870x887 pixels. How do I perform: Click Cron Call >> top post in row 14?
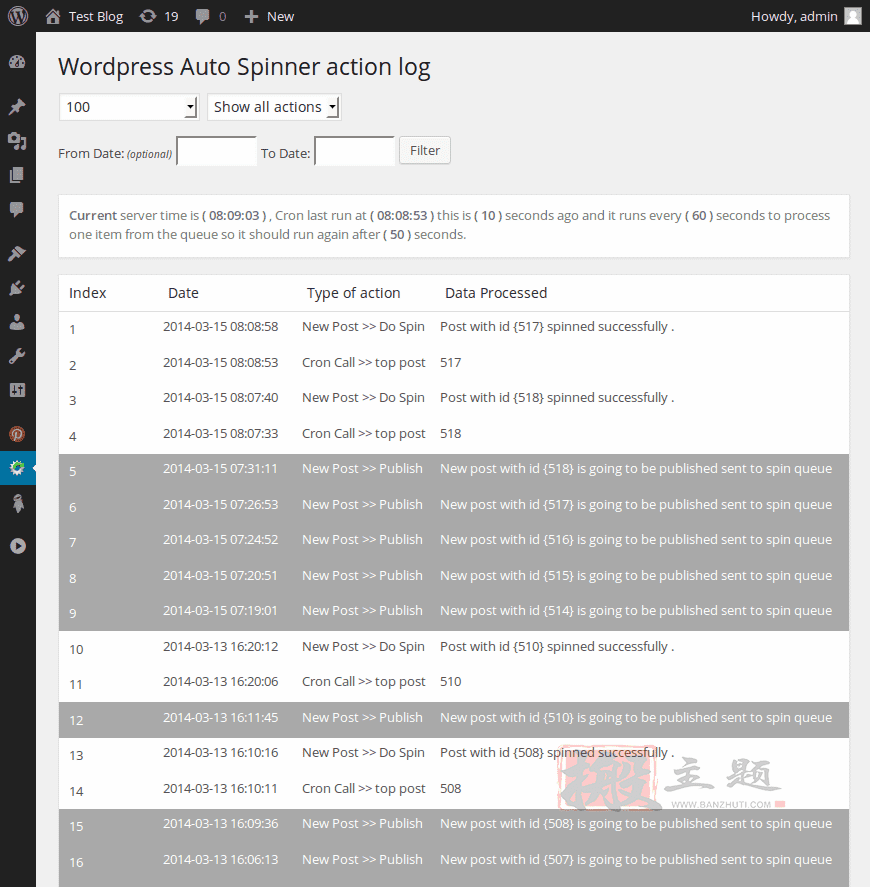tap(363, 789)
